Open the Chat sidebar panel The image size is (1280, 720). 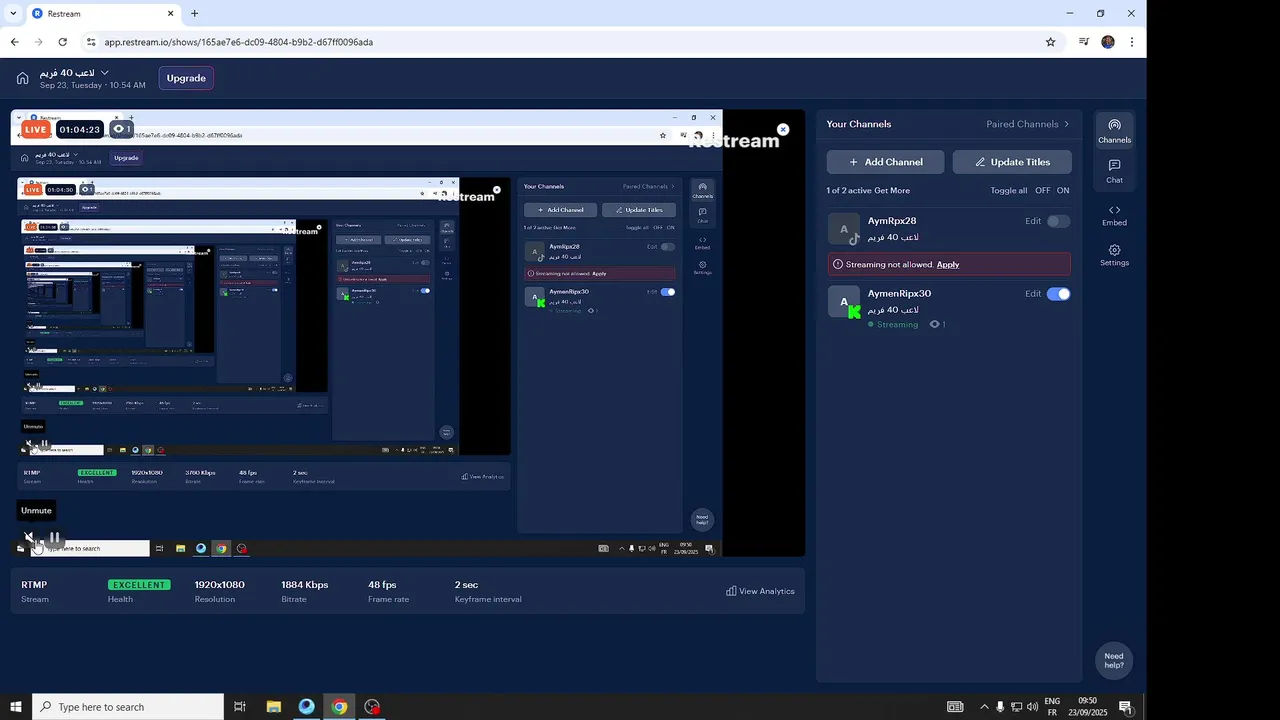1114,171
